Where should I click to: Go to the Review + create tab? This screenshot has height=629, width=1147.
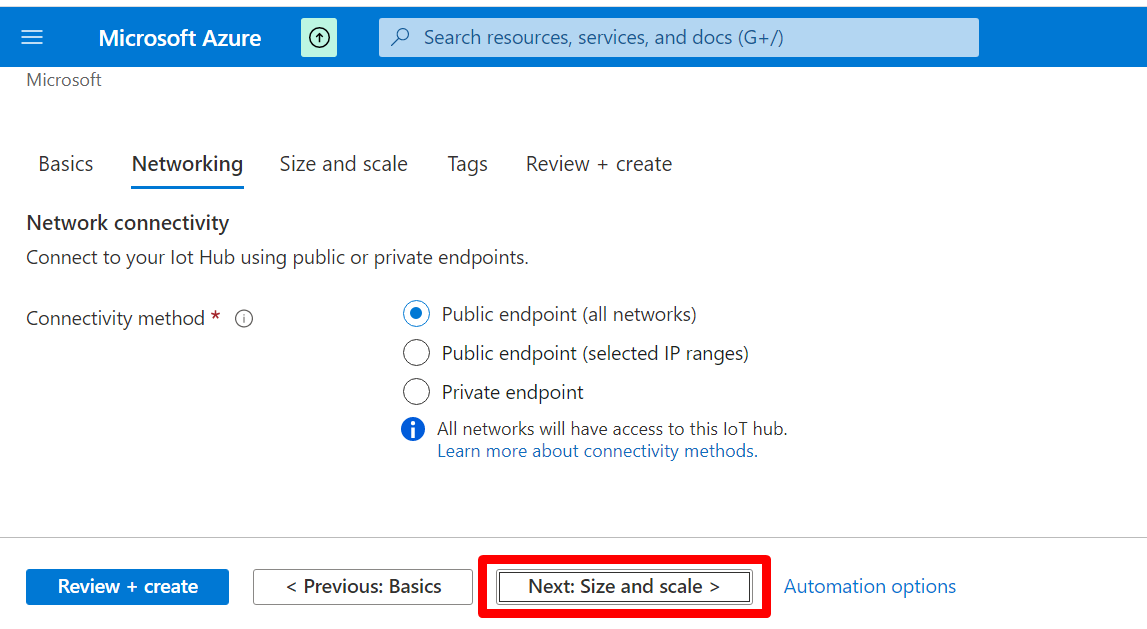598,164
